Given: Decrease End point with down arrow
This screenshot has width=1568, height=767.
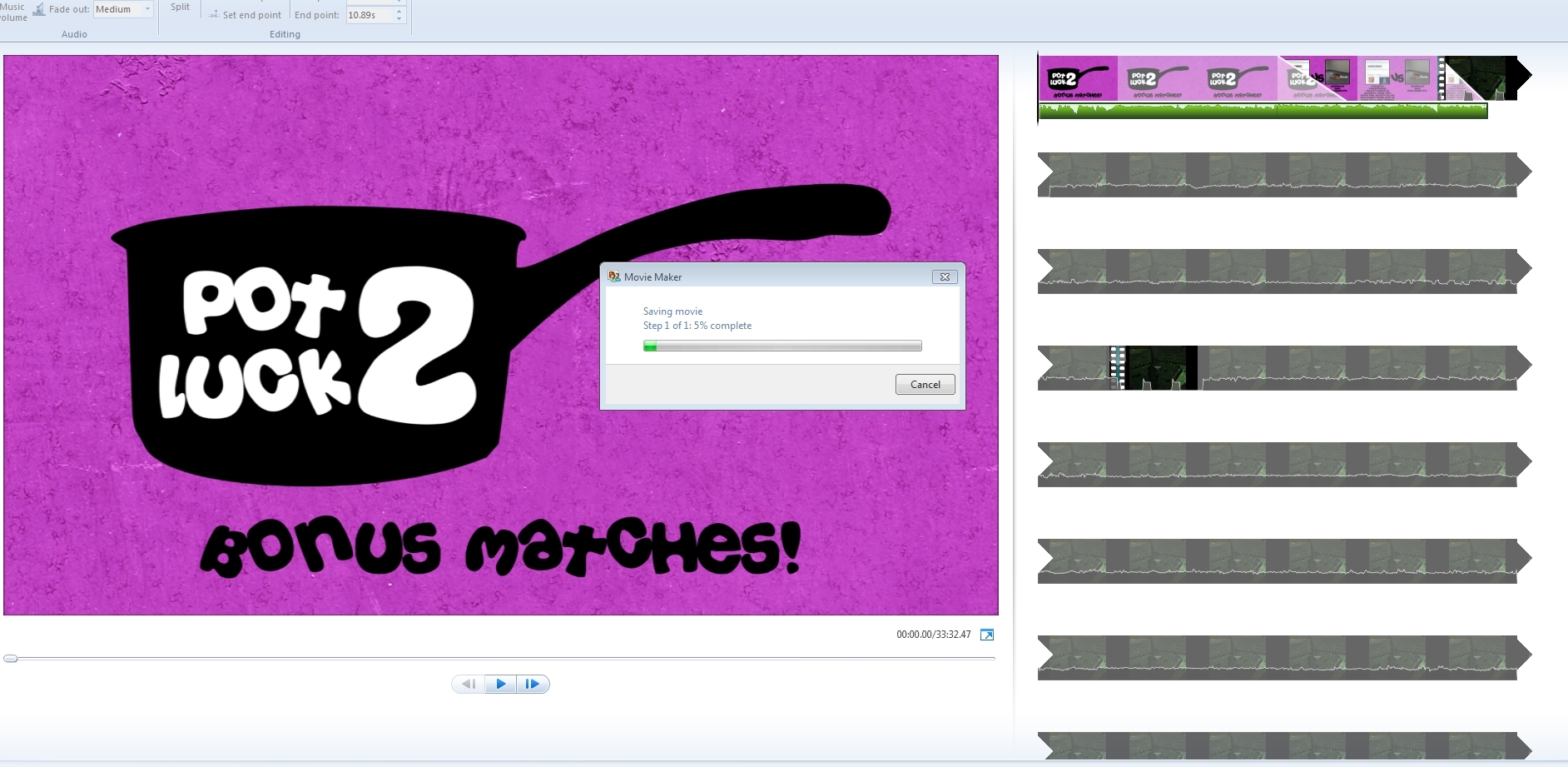Looking at the screenshot, I should point(399,19).
